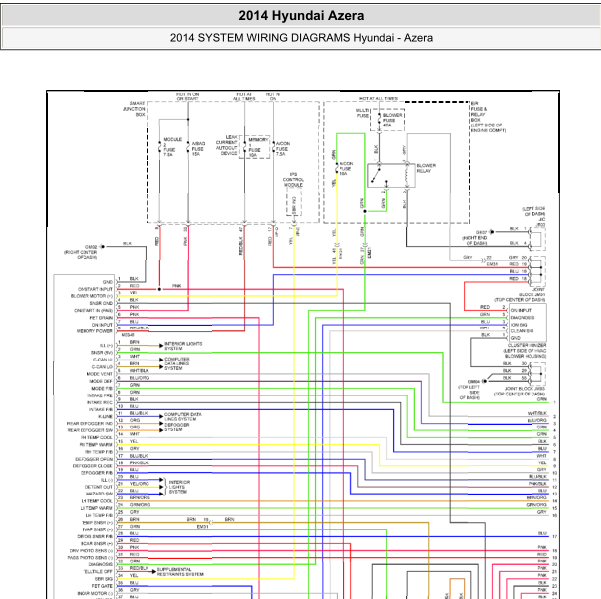The height and width of the screenshot is (599, 601).
Task: Click 'INTERIOR LIGHTS SYSTEM' reference beside the BRN wire
Action: tap(183, 346)
